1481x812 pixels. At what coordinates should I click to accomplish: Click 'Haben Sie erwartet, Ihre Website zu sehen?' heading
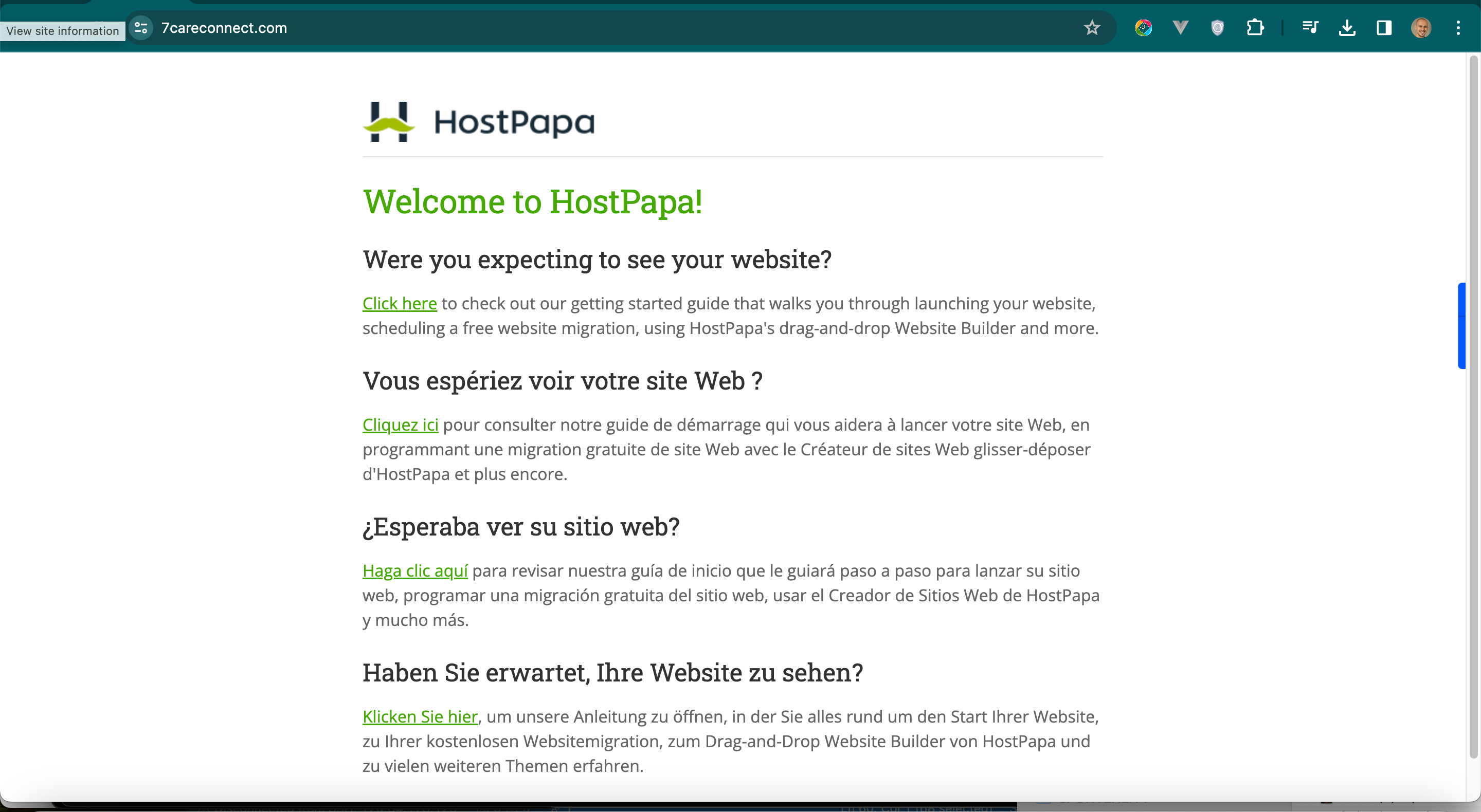613,673
